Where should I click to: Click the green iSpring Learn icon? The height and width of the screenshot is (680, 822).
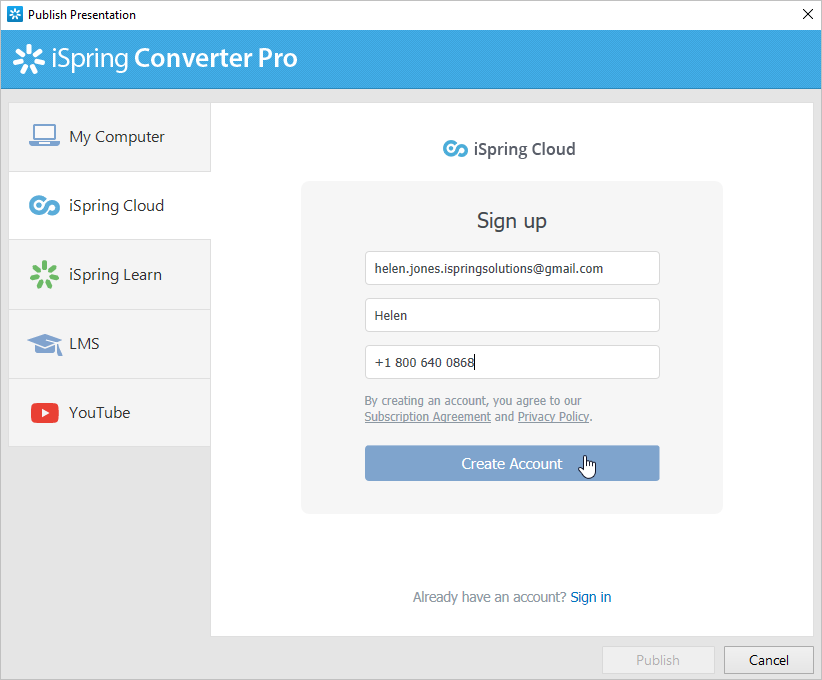tap(44, 275)
